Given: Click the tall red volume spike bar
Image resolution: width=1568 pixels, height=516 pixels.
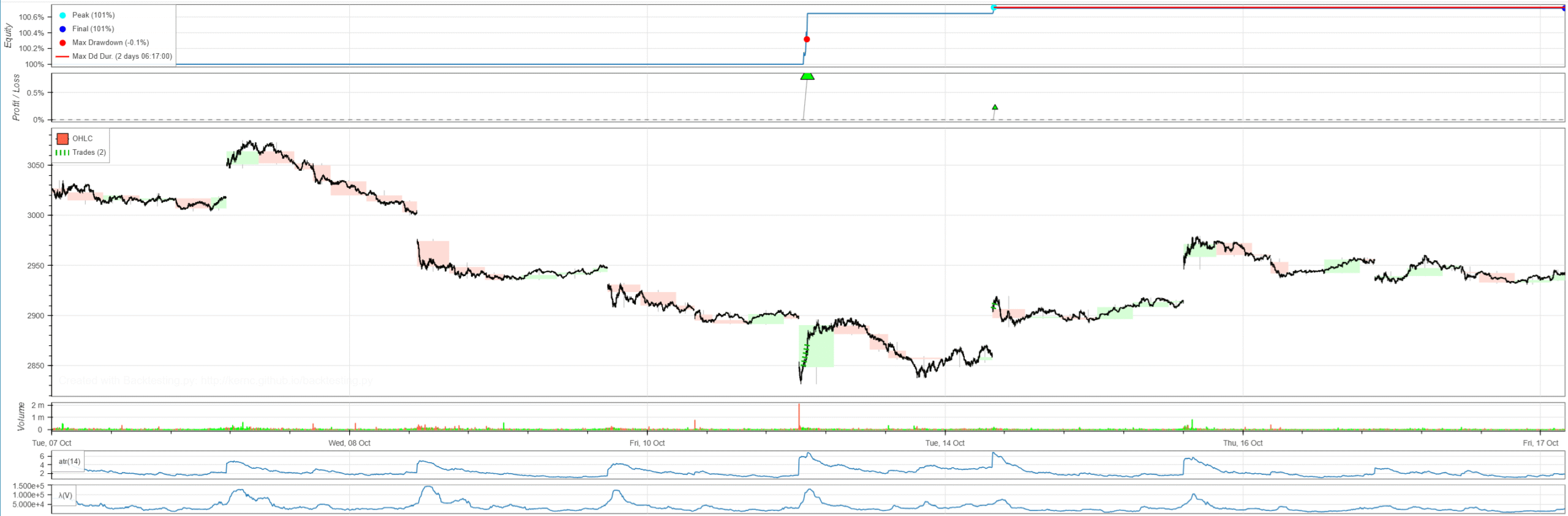Looking at the screenshot, I should tap(799, 416).
